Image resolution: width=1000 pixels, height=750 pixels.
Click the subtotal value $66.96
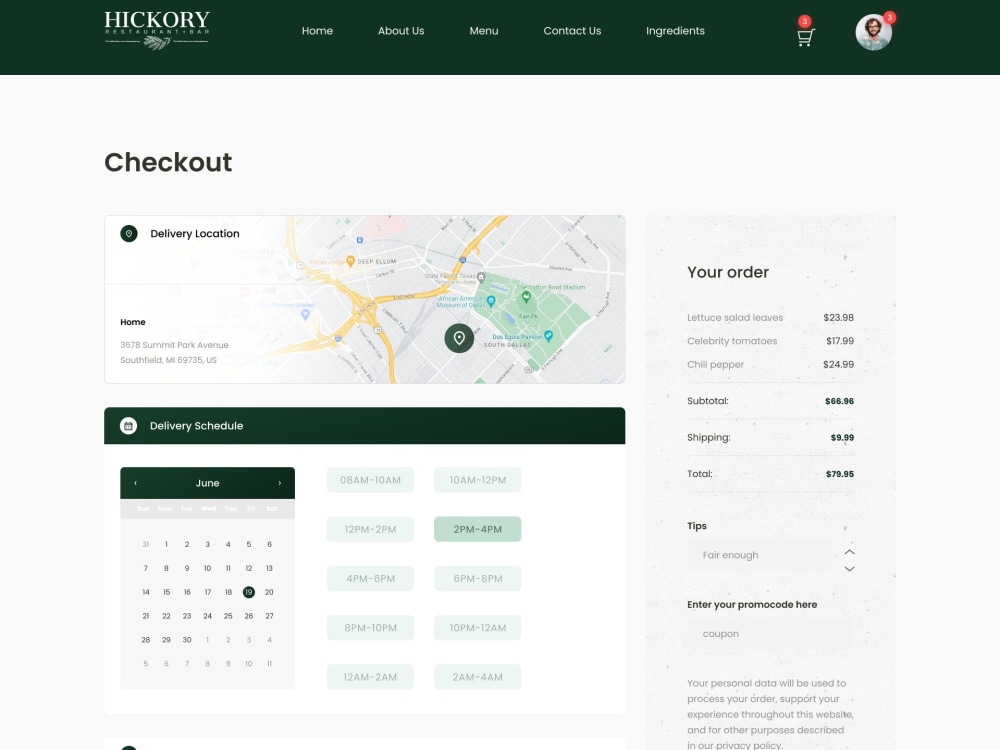pos(839,401)
